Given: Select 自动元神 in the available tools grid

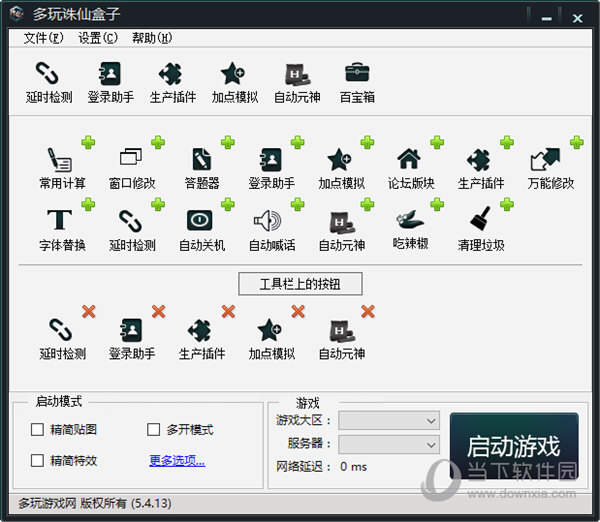Looking at the screenshot, I should [x=341, y=230].
